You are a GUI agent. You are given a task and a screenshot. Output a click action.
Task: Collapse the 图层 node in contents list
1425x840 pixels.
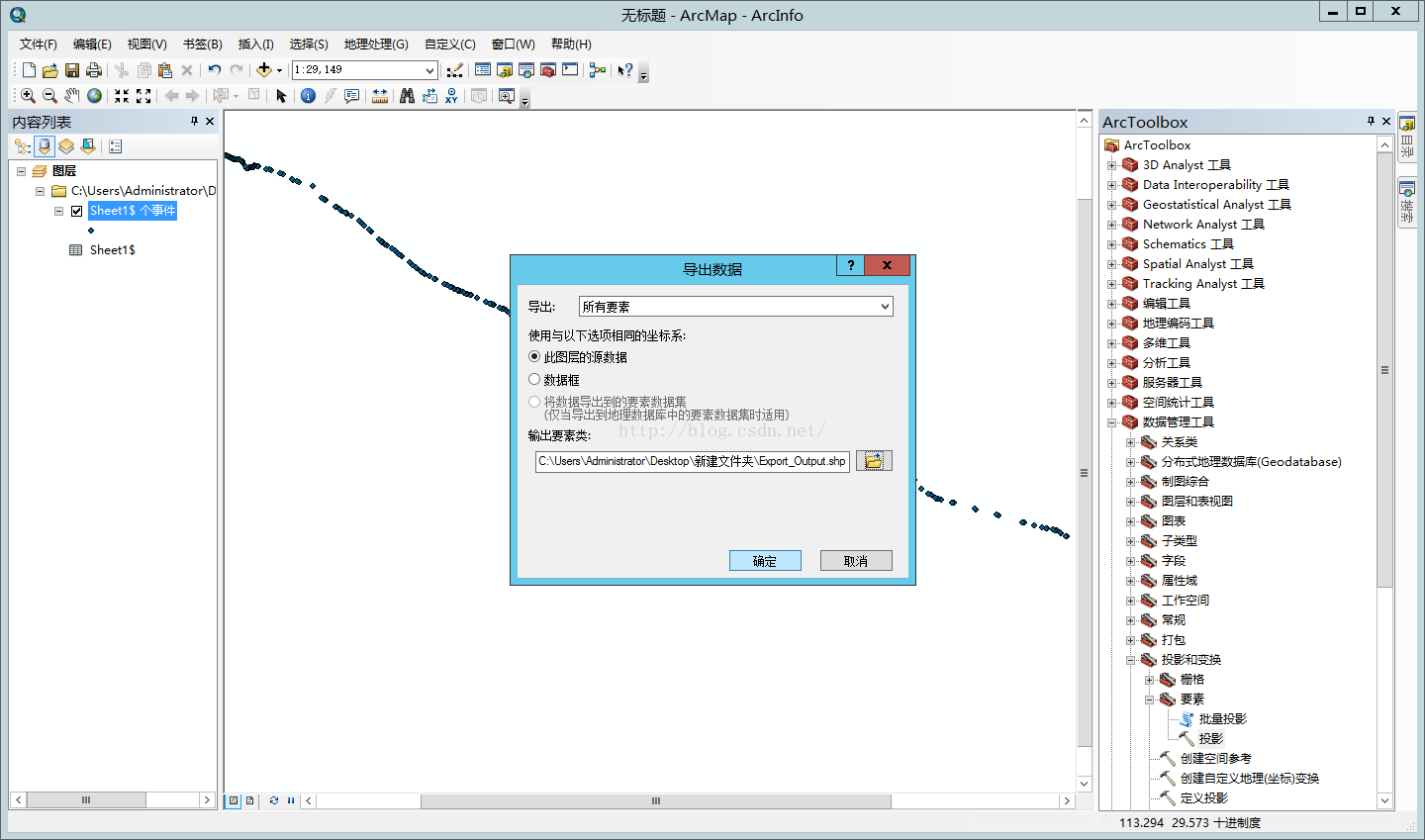21,171
